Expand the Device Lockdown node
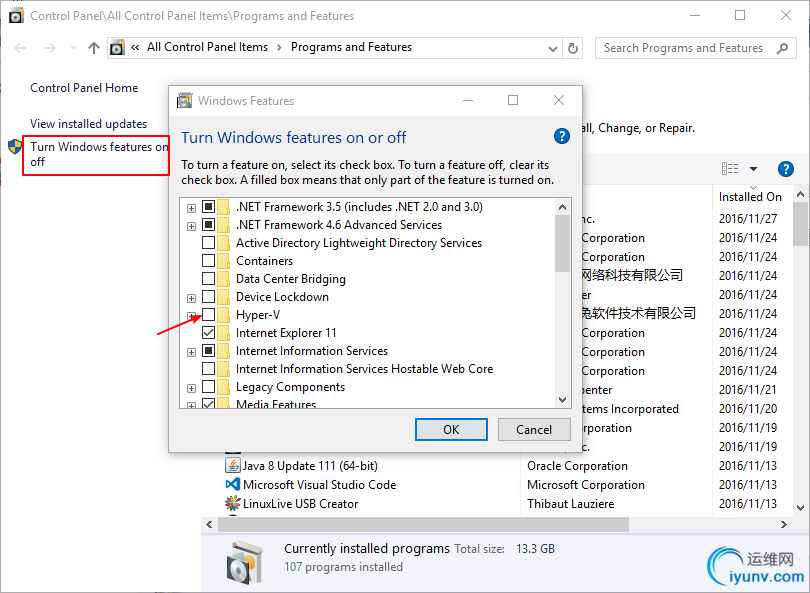This screenshot has width=810, height=593. click(191, 298)
